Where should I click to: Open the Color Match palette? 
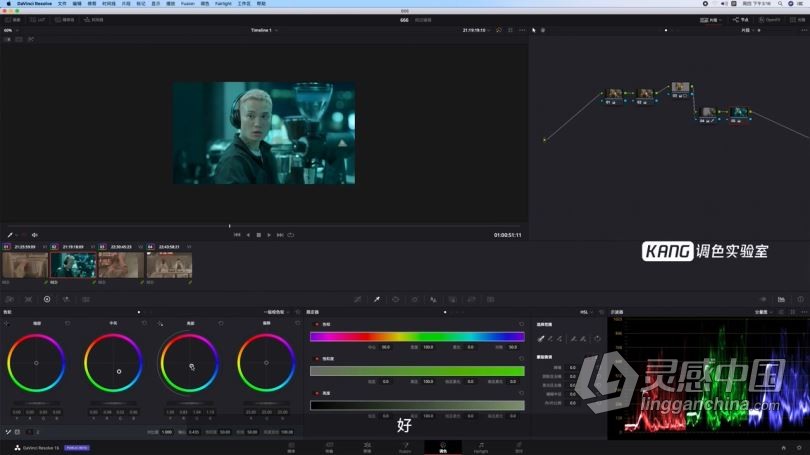point(28,300)
